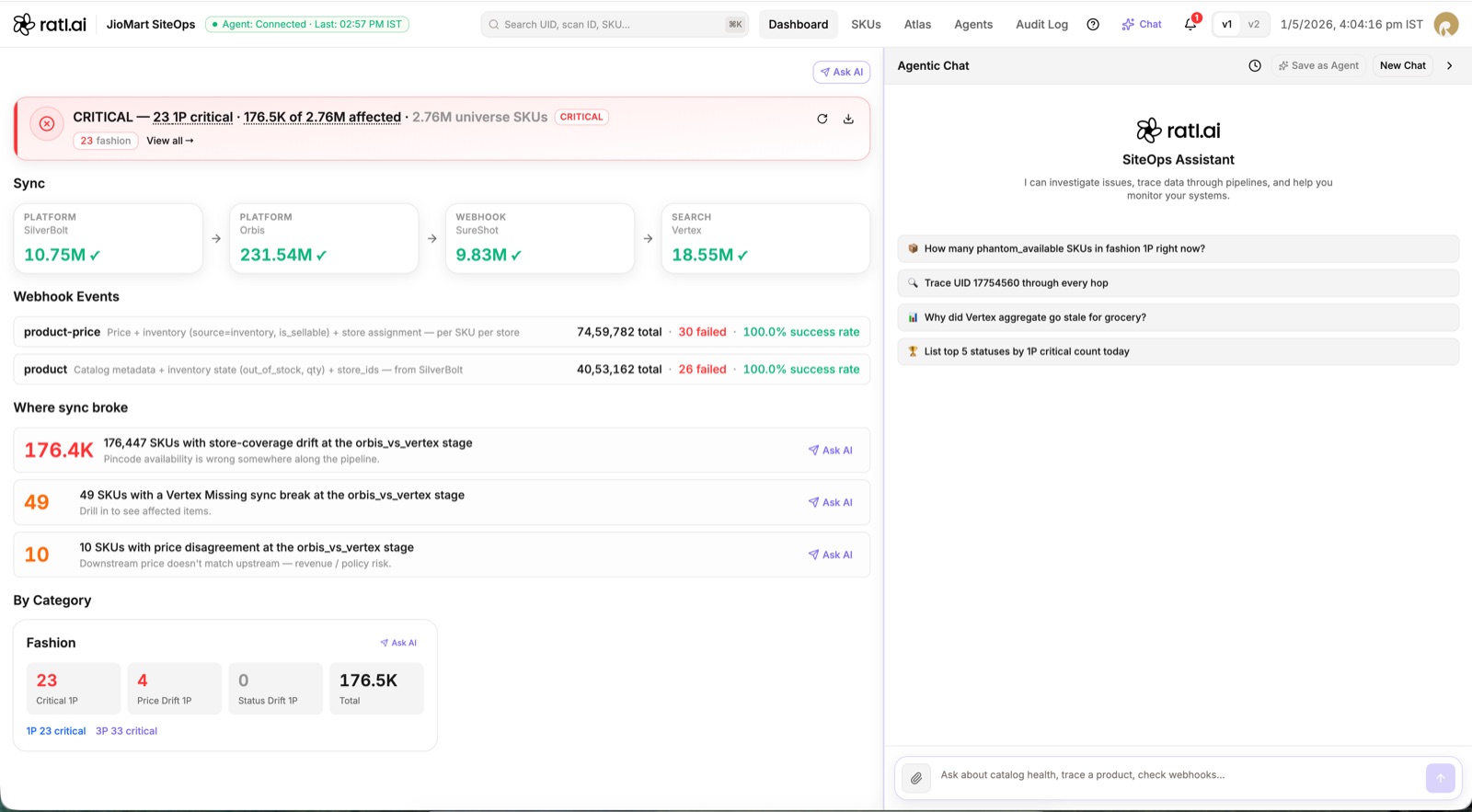
Task: Click the product-price webhook row
Action: point(442,332)
